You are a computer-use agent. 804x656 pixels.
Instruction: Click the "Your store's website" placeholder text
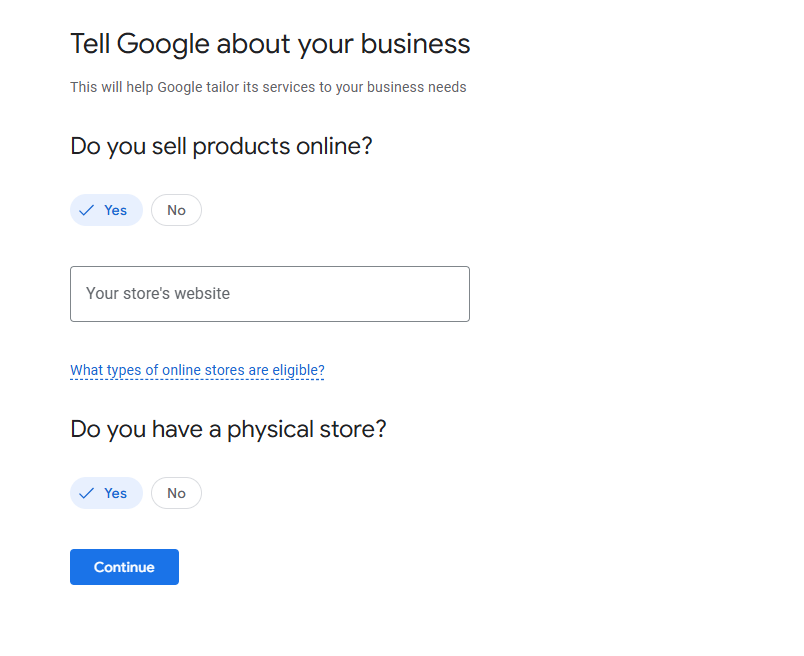click(158, 294)
